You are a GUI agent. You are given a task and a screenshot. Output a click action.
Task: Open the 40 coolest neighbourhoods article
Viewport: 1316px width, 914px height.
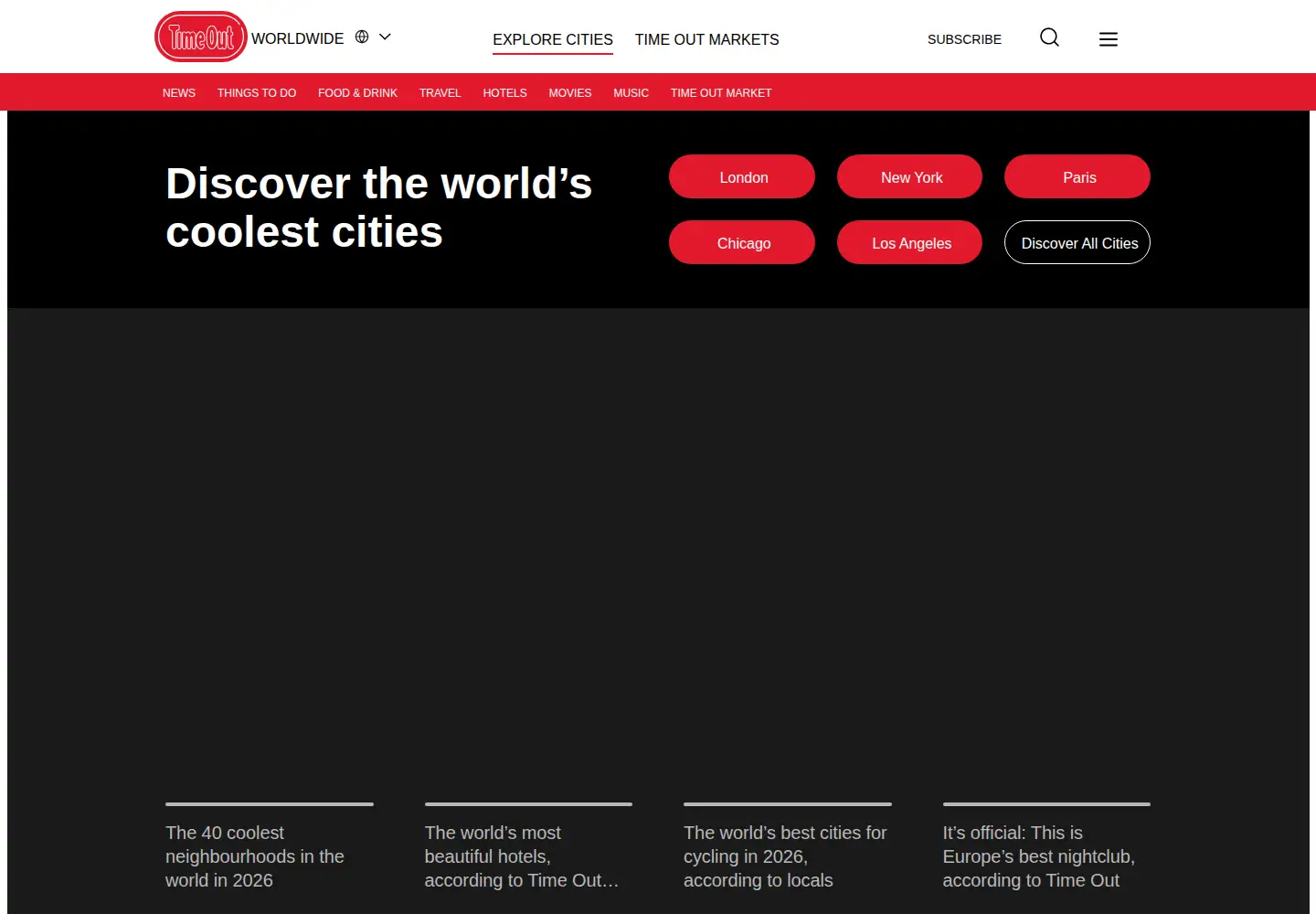point(255,856)
